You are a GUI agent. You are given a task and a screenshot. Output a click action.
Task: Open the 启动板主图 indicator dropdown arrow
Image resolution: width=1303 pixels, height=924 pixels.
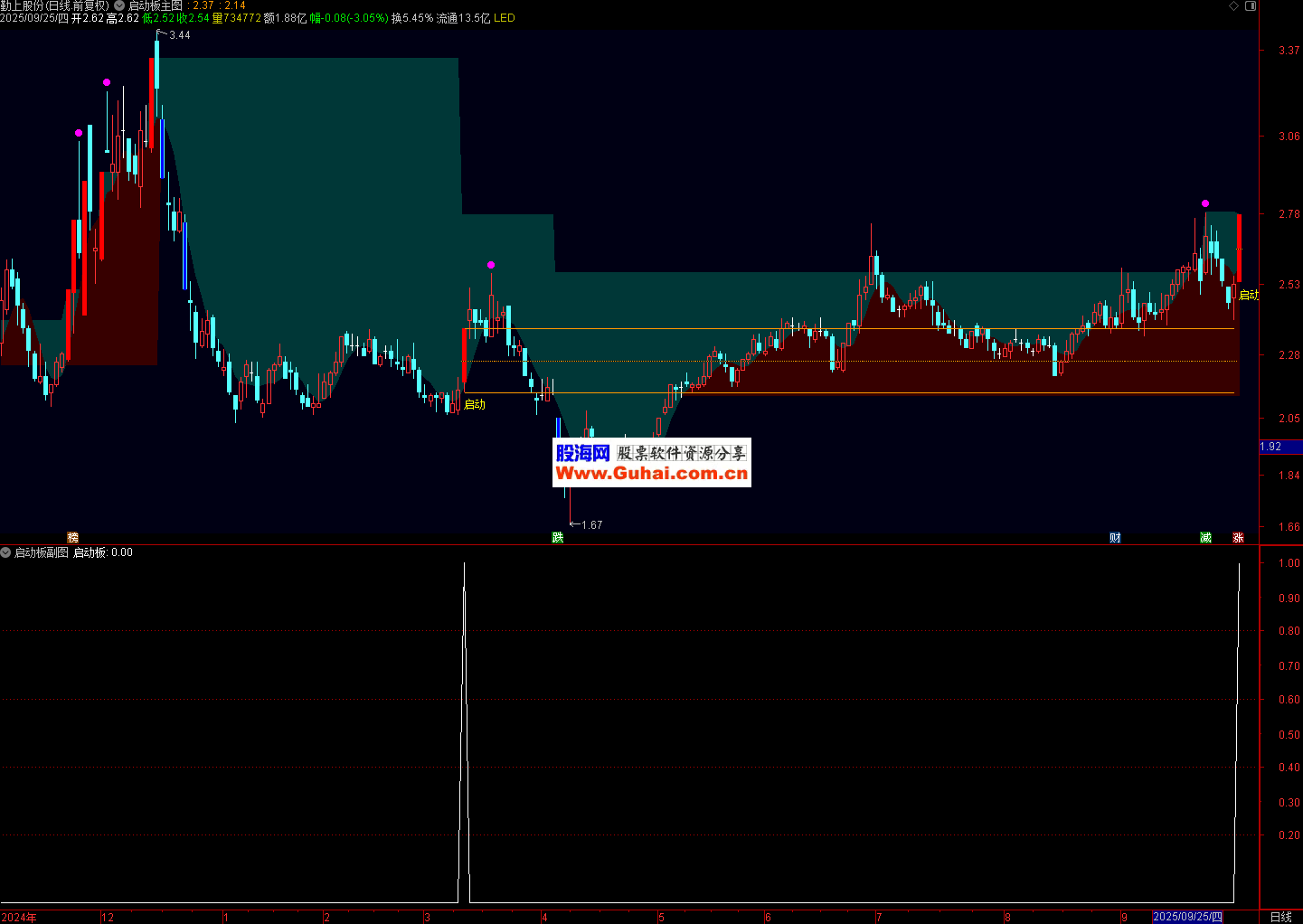[x=119, y=5]
